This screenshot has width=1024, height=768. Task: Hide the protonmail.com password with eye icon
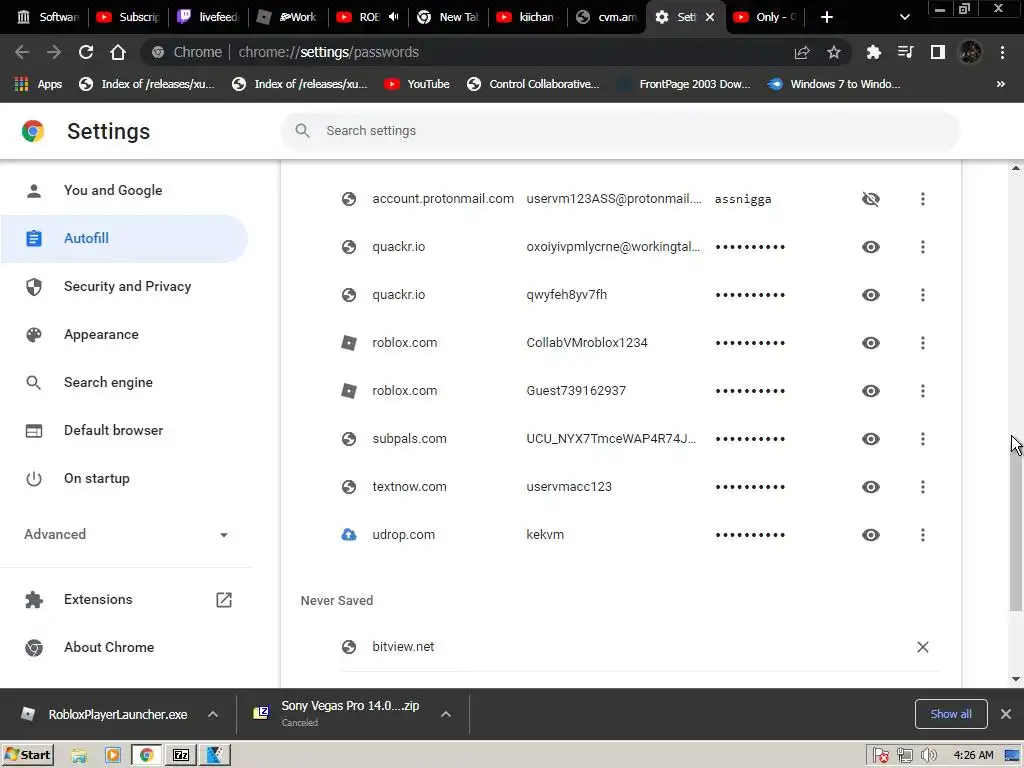click(x=871, y=199)
